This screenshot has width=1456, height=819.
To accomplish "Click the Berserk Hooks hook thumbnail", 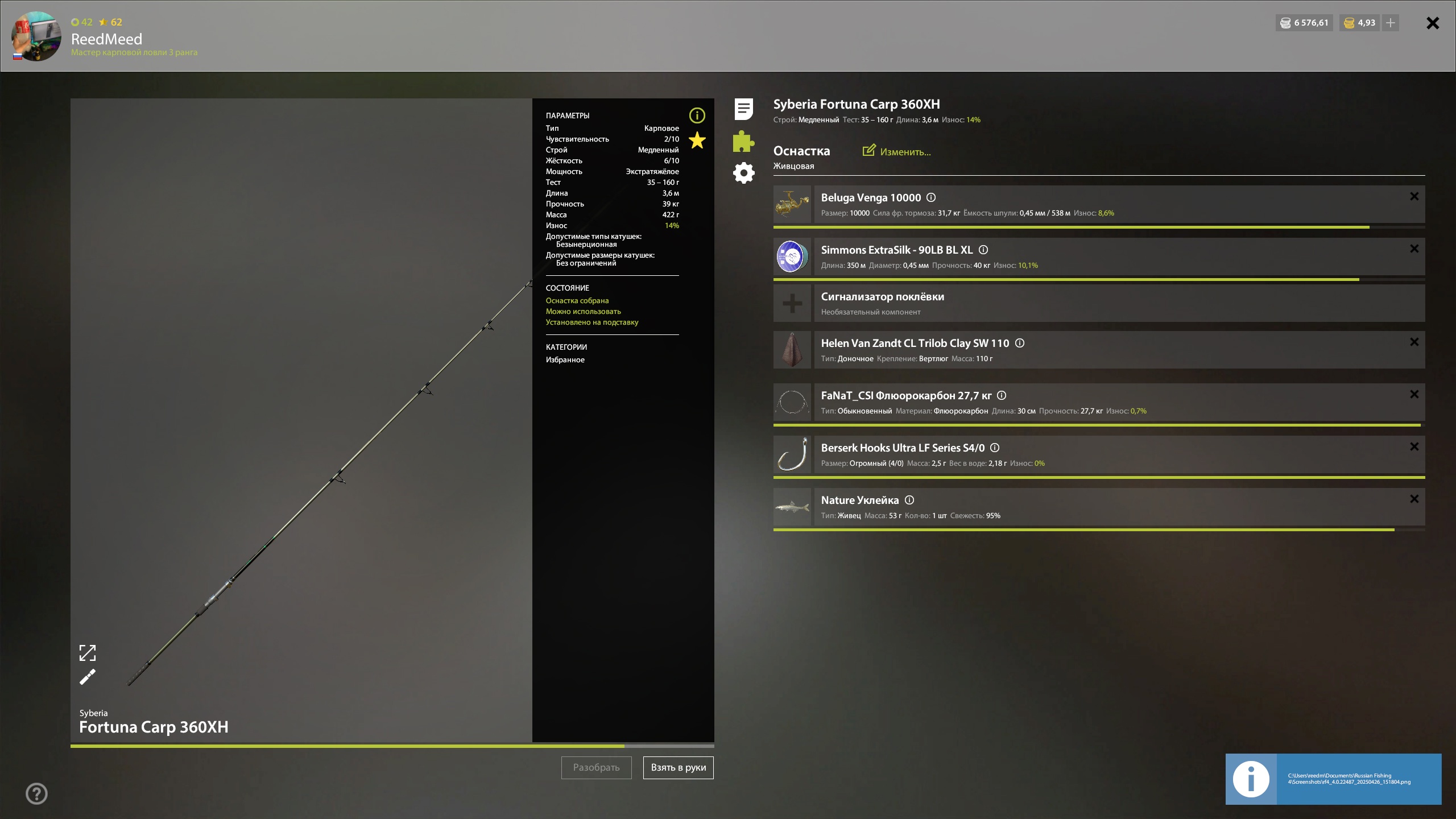I will pos(792,454).
